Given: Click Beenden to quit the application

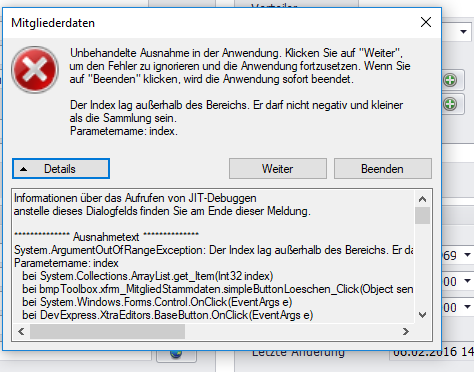Looking at the screenshot, I should point(383,169).
